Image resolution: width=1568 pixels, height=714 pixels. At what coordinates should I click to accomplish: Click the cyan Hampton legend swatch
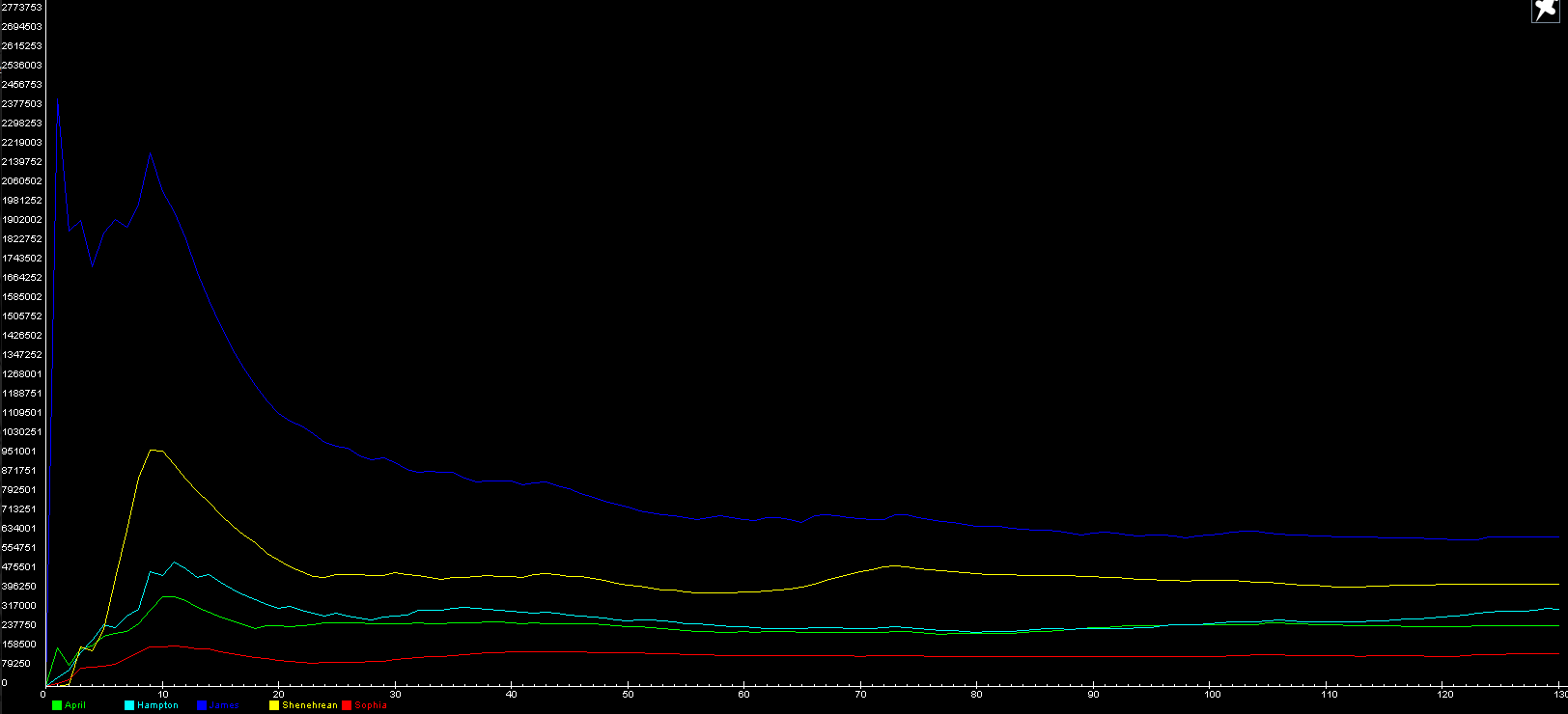click(x=129, y=705)
